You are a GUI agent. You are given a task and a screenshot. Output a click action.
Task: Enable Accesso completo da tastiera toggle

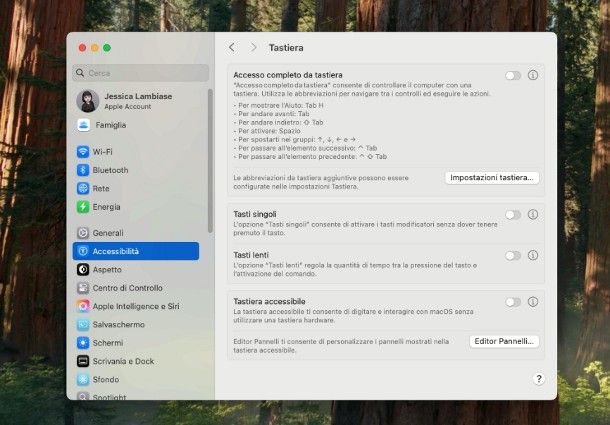pos(512,75)
